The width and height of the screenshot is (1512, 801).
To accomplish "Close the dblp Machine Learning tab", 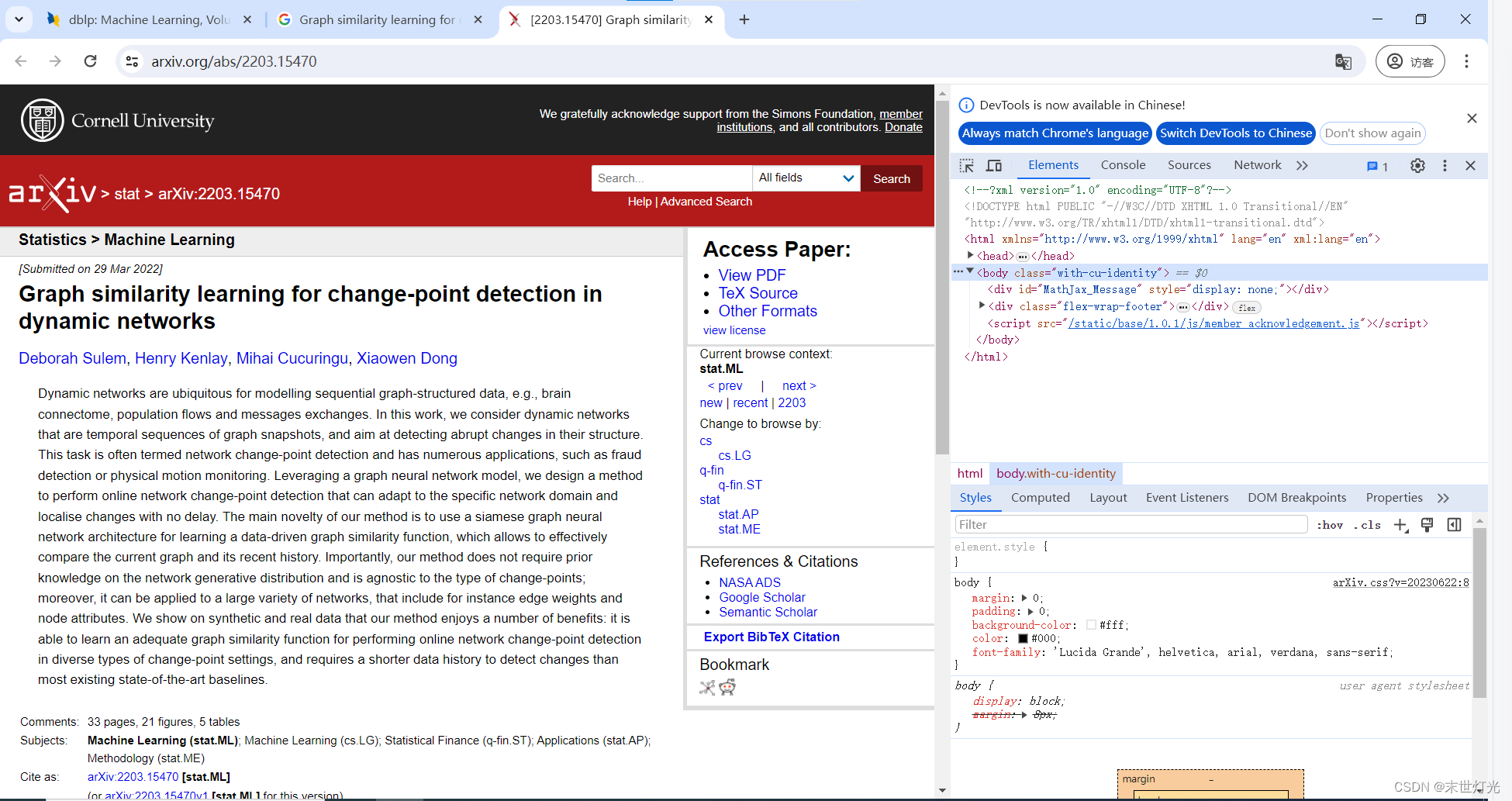I will (x=247, y=19).
